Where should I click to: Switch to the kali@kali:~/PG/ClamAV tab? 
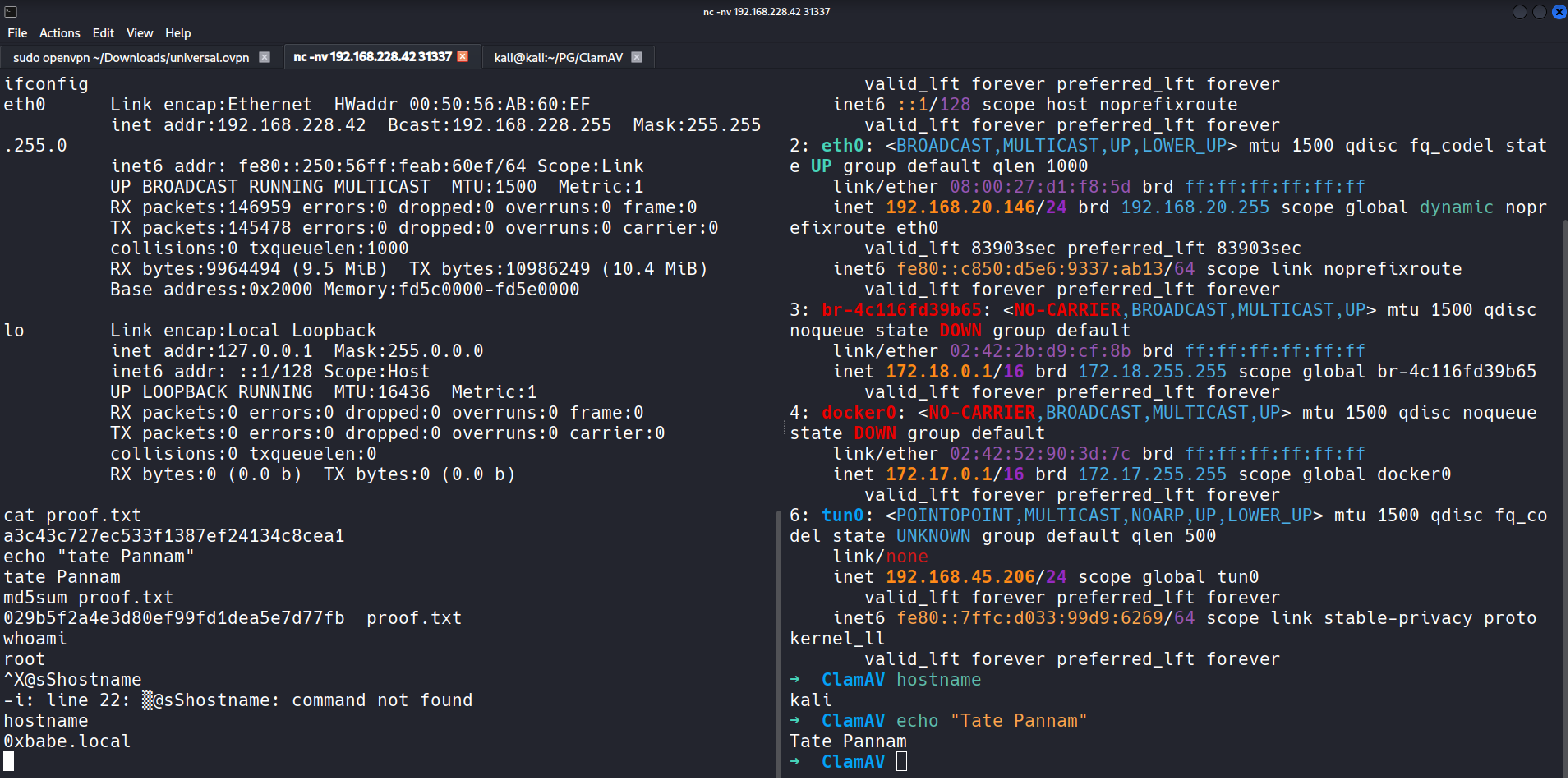tap(558, 57)
